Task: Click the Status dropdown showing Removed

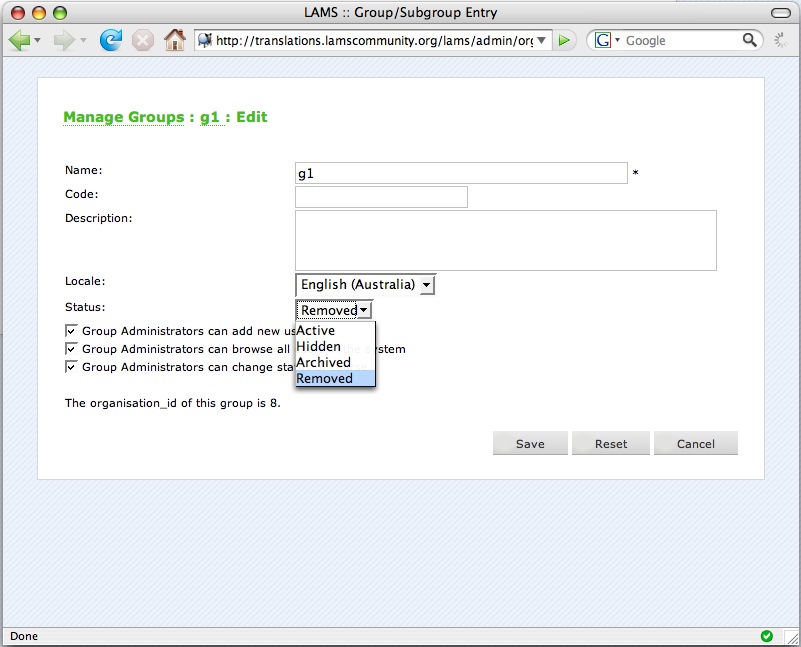Action: (x=334, y=310)
